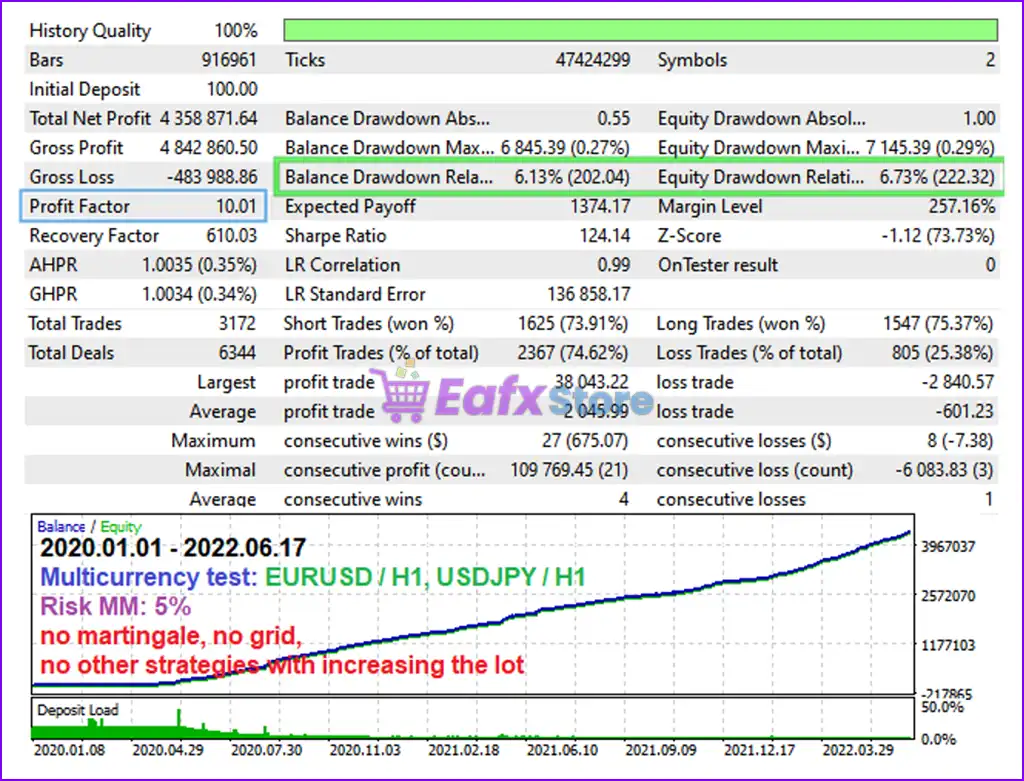Click GHPR value 1.0034 (0.34%)
Screen dimensions: 1024x781
click(199, 295)
